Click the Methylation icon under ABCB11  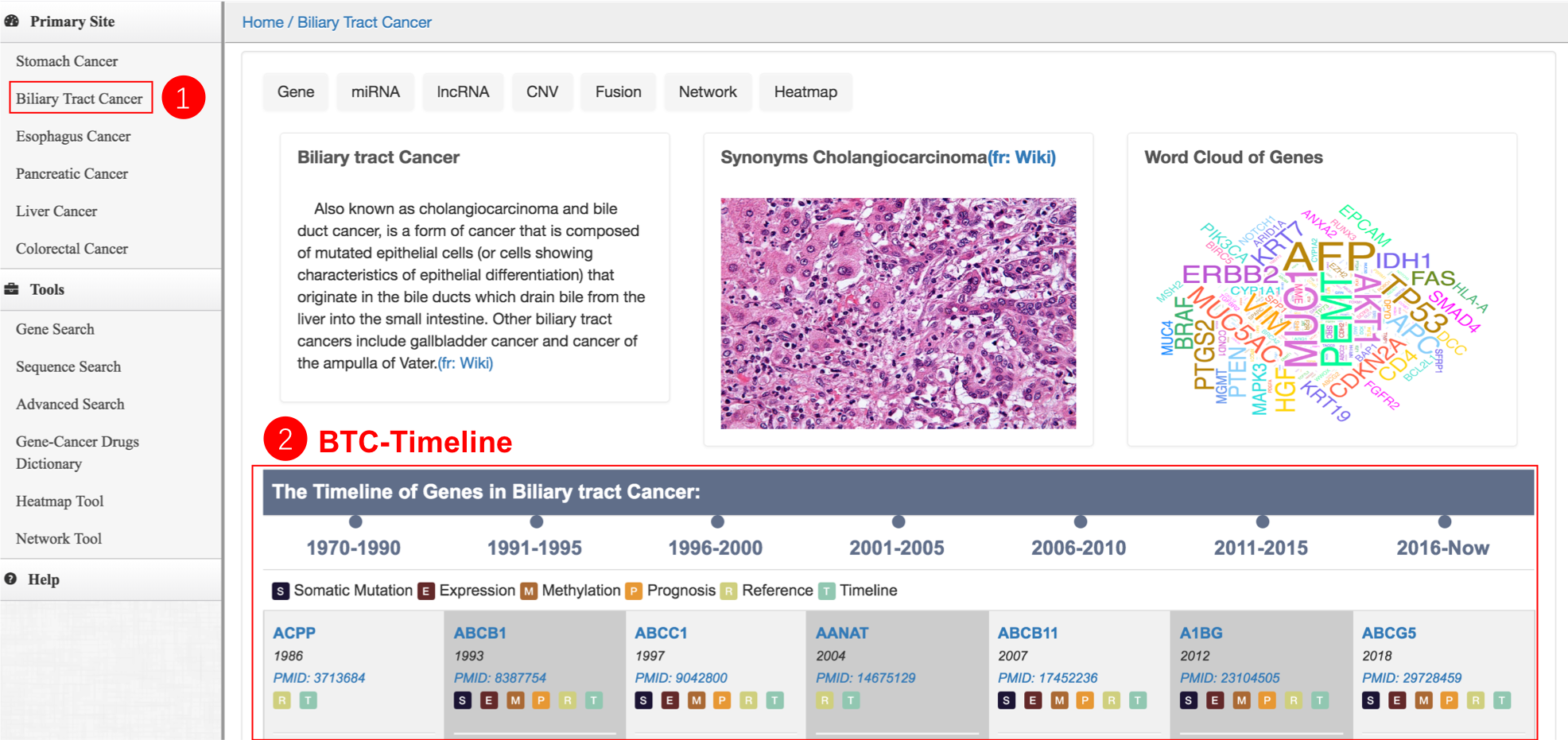pos(1059,700)
